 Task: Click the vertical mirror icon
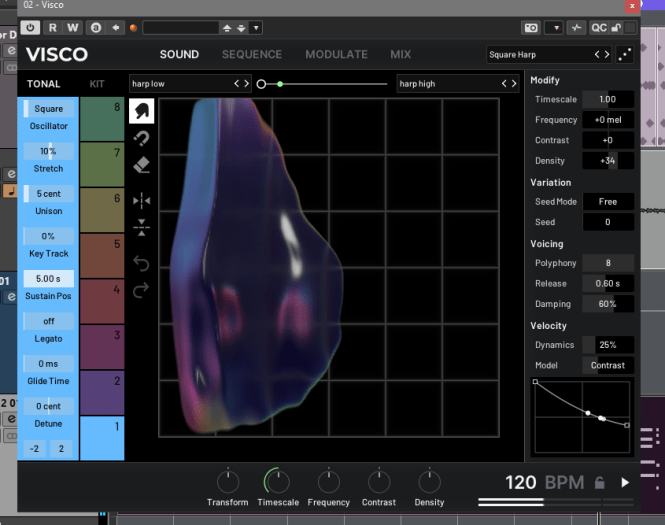tap(141, 227)
